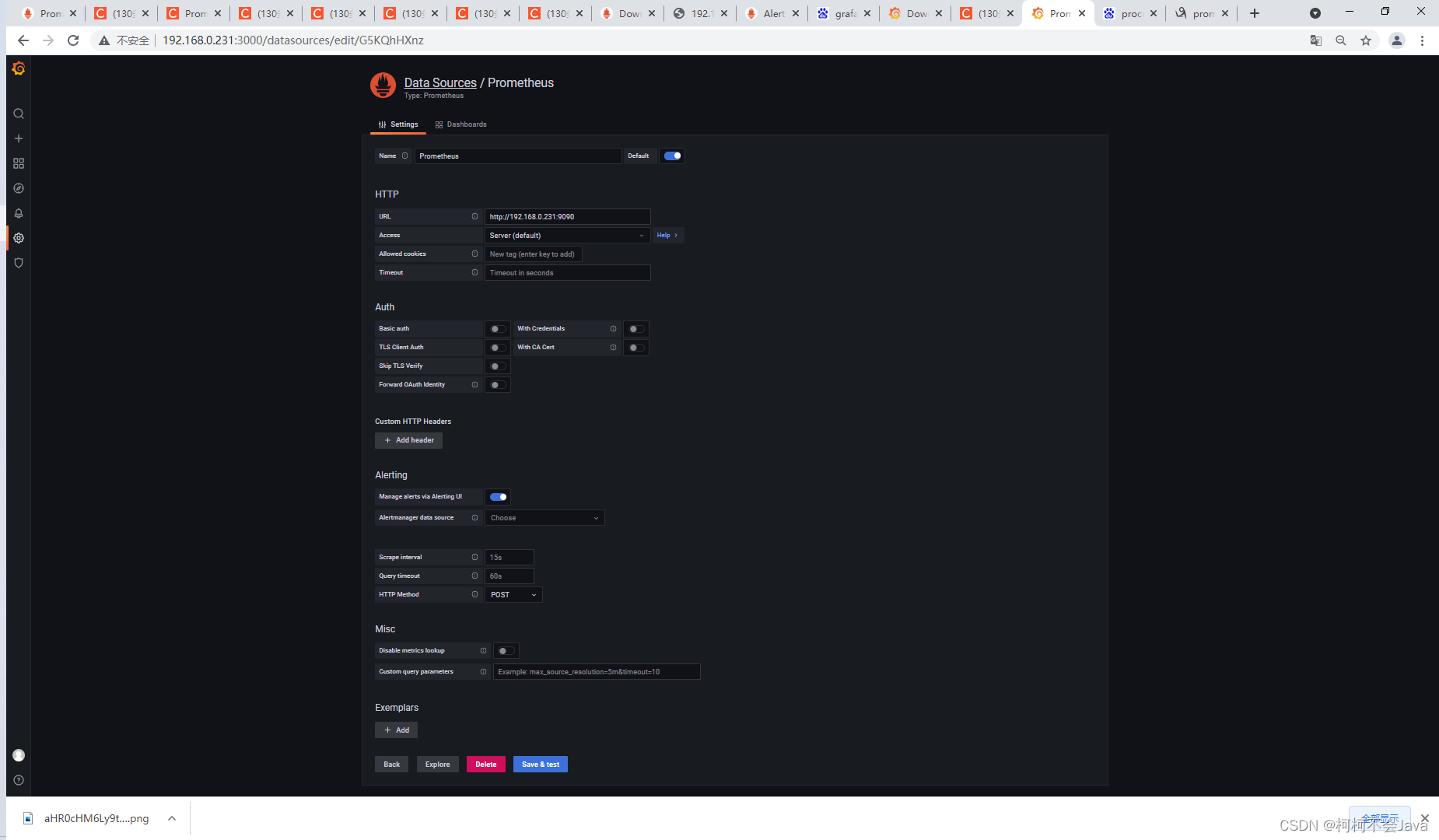Focus the Timeout in seconds field

click(x=568, y=272)
